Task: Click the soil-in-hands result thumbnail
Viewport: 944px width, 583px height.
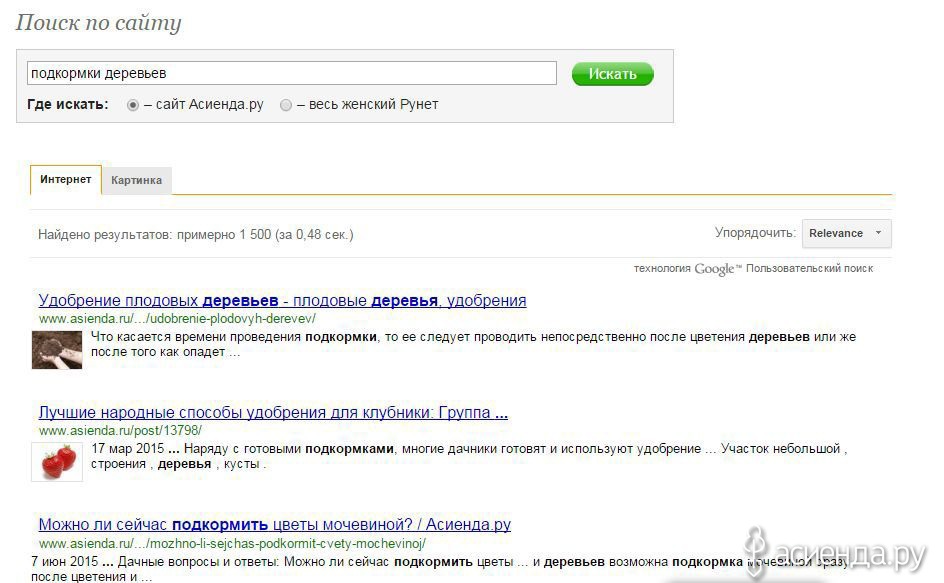Action: tap(57, 349)
